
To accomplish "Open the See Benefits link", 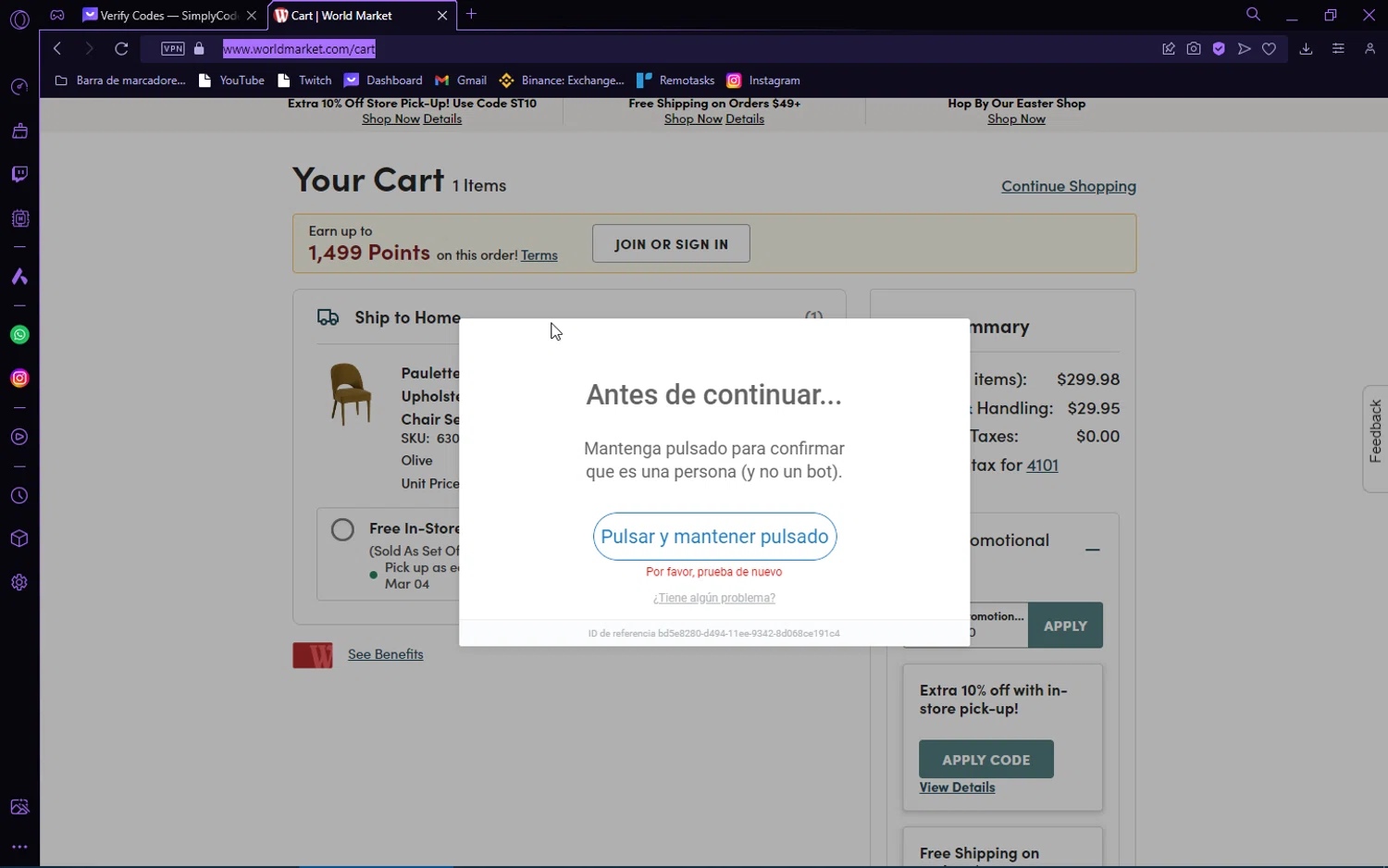I will 386,654.
